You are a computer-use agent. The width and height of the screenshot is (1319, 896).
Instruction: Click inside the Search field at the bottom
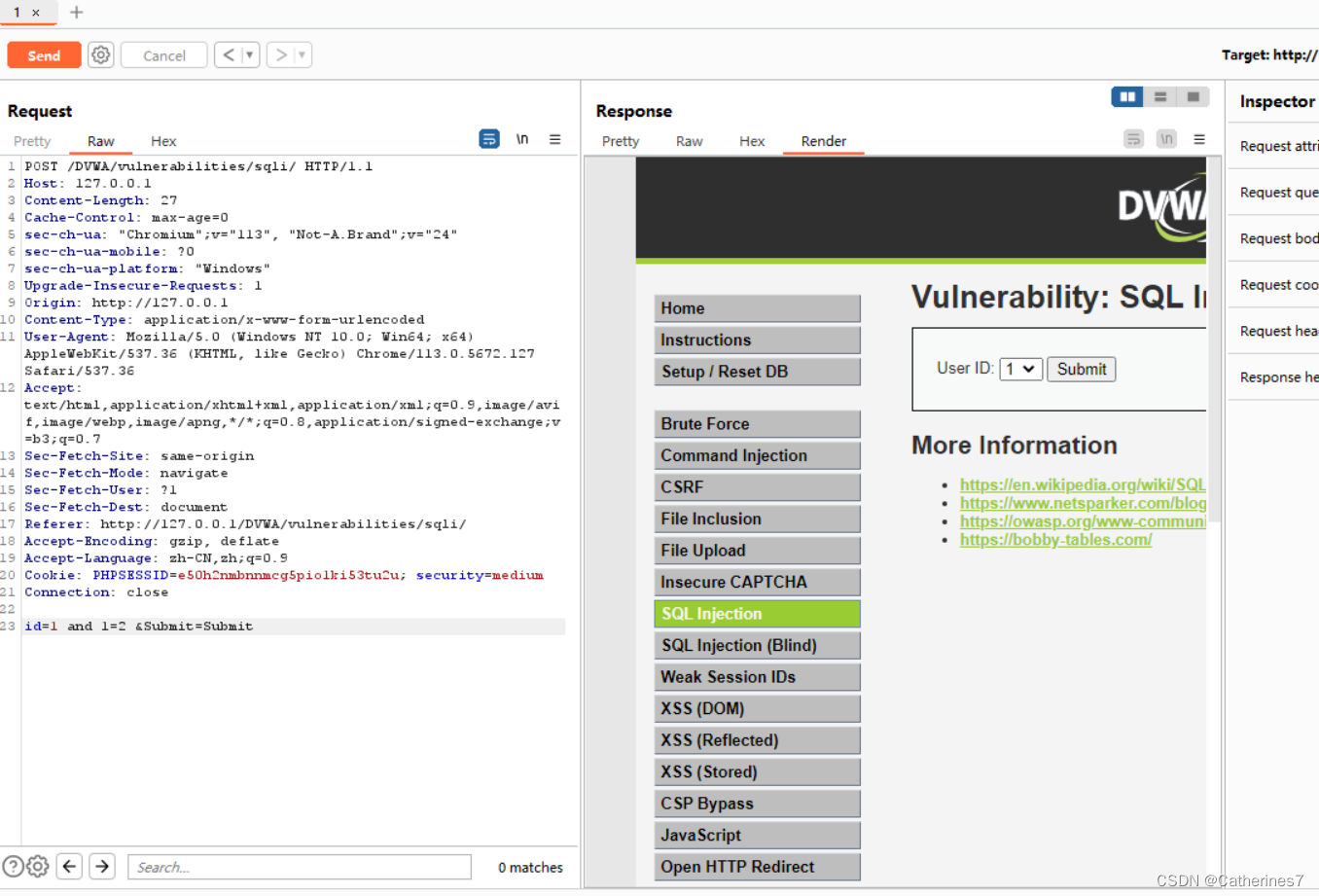click(x=299, y=866)
